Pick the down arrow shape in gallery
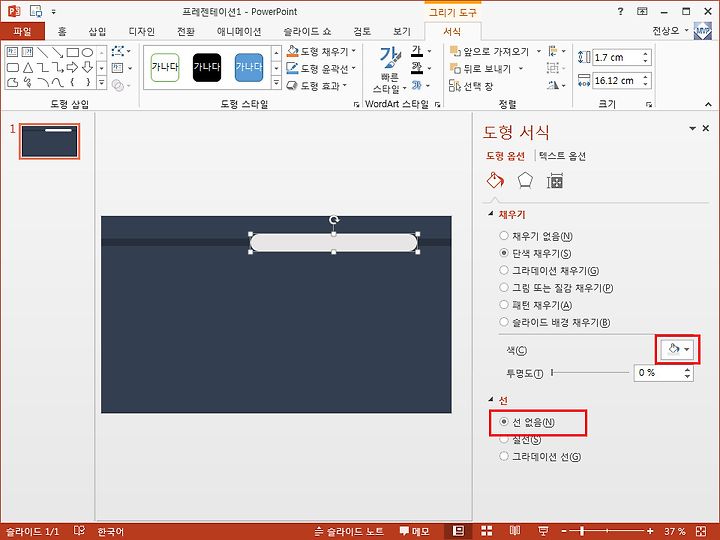 click(87, 68)
